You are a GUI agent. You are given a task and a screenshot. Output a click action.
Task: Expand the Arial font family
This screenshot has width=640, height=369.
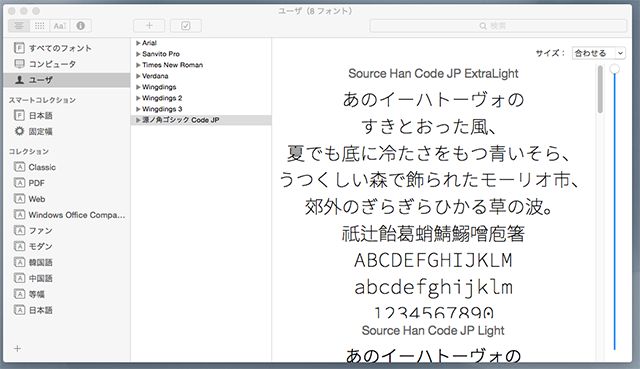click(138, 43)
